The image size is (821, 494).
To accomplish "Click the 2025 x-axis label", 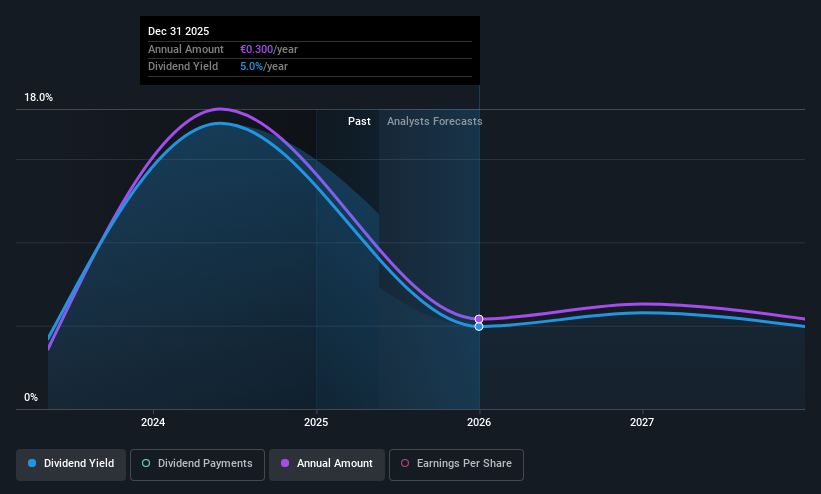I will pos(316,422).
